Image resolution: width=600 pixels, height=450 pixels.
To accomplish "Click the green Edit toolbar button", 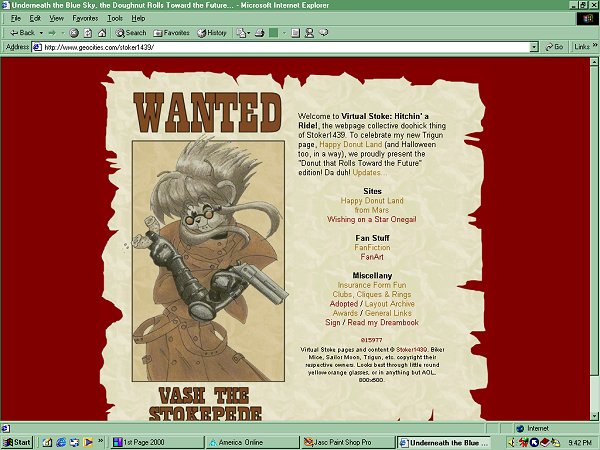I will tap(274, 33).
